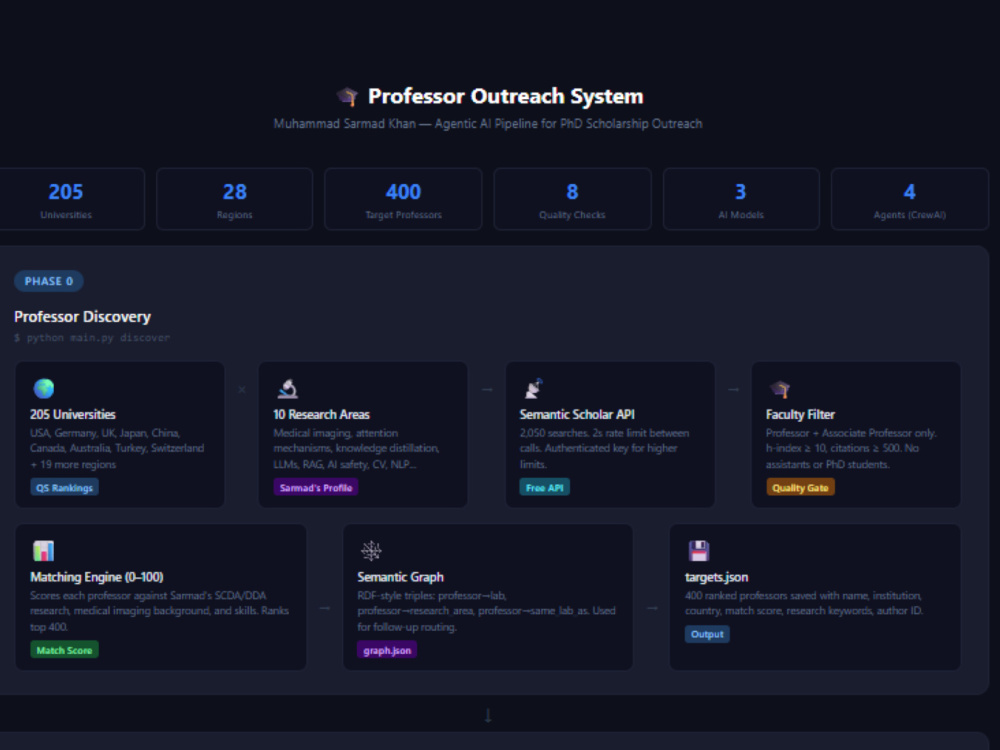
Task: Select the 400 Target Professors stat box
Action: (403, 199)
